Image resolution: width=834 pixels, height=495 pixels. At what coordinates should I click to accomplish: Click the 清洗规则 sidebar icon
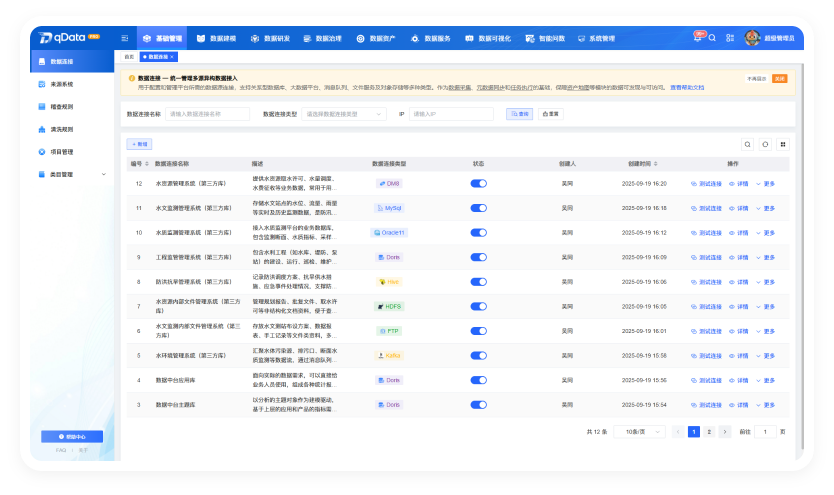42,129
